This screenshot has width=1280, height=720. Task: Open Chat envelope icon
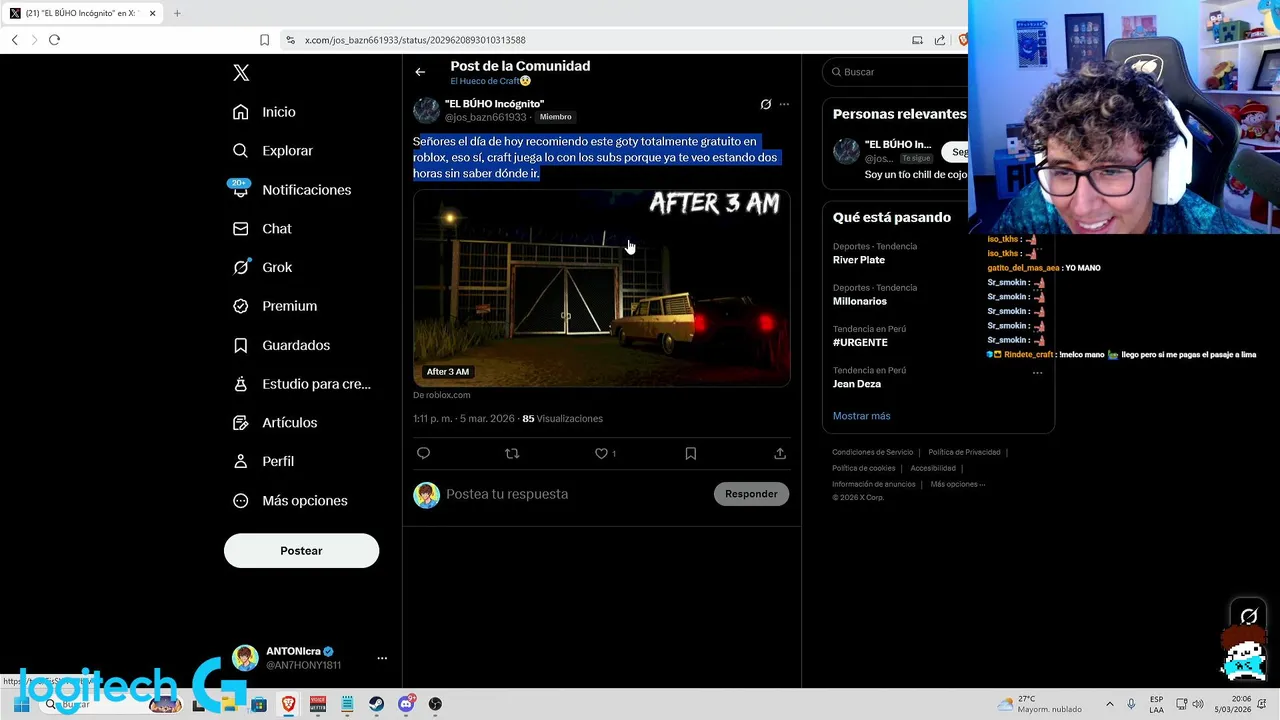point(240,228)
